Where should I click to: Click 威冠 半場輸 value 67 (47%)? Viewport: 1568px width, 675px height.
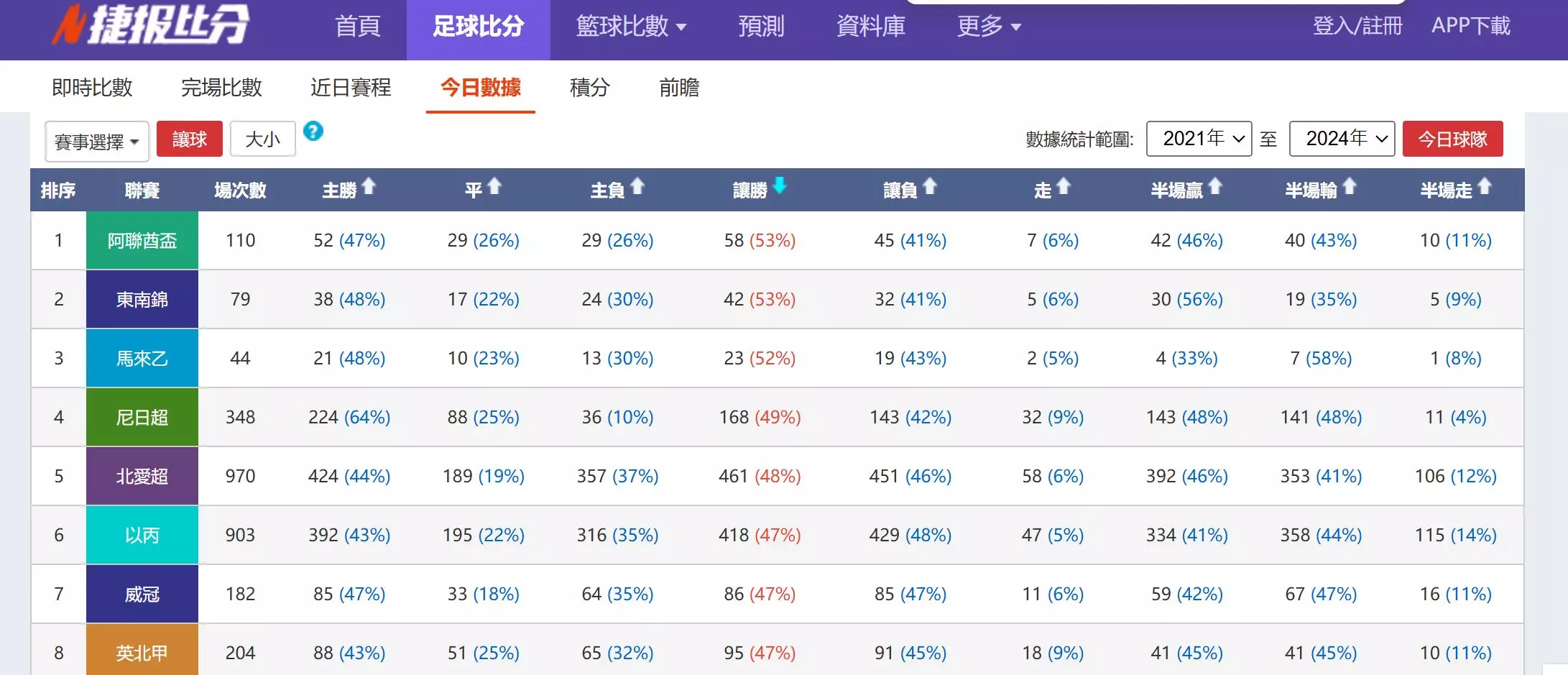coord(1321,594)
